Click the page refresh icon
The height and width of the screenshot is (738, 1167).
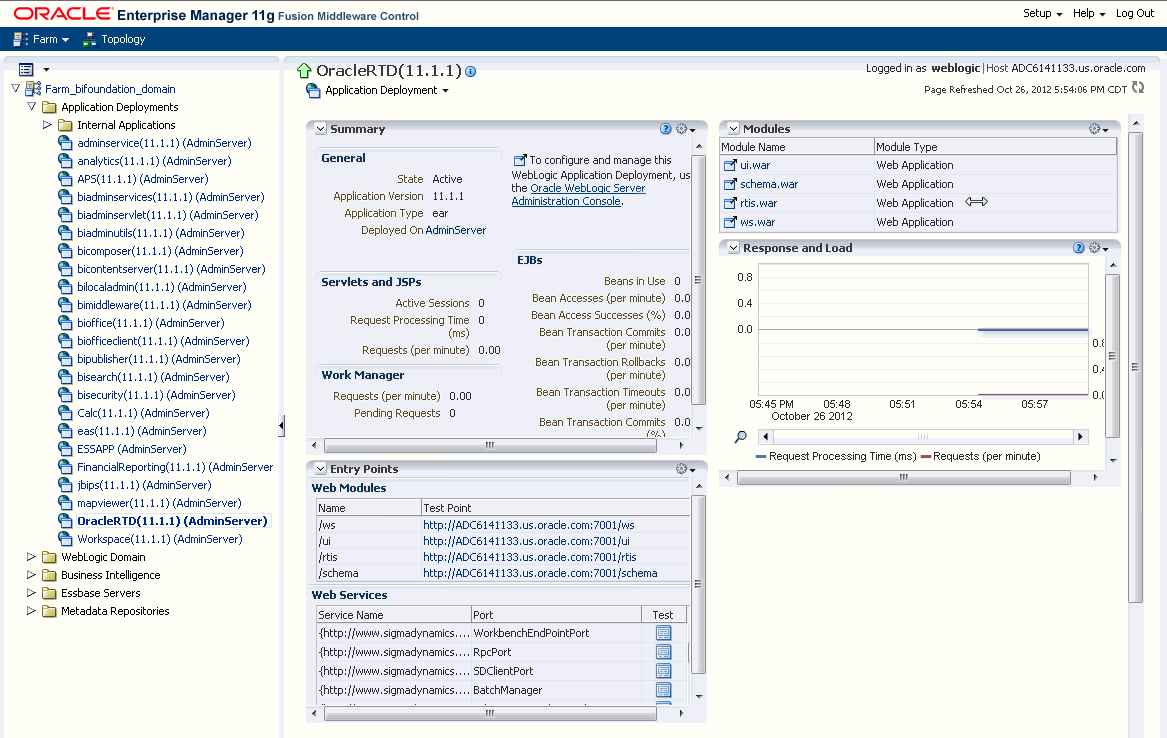tap(1138, 88)
